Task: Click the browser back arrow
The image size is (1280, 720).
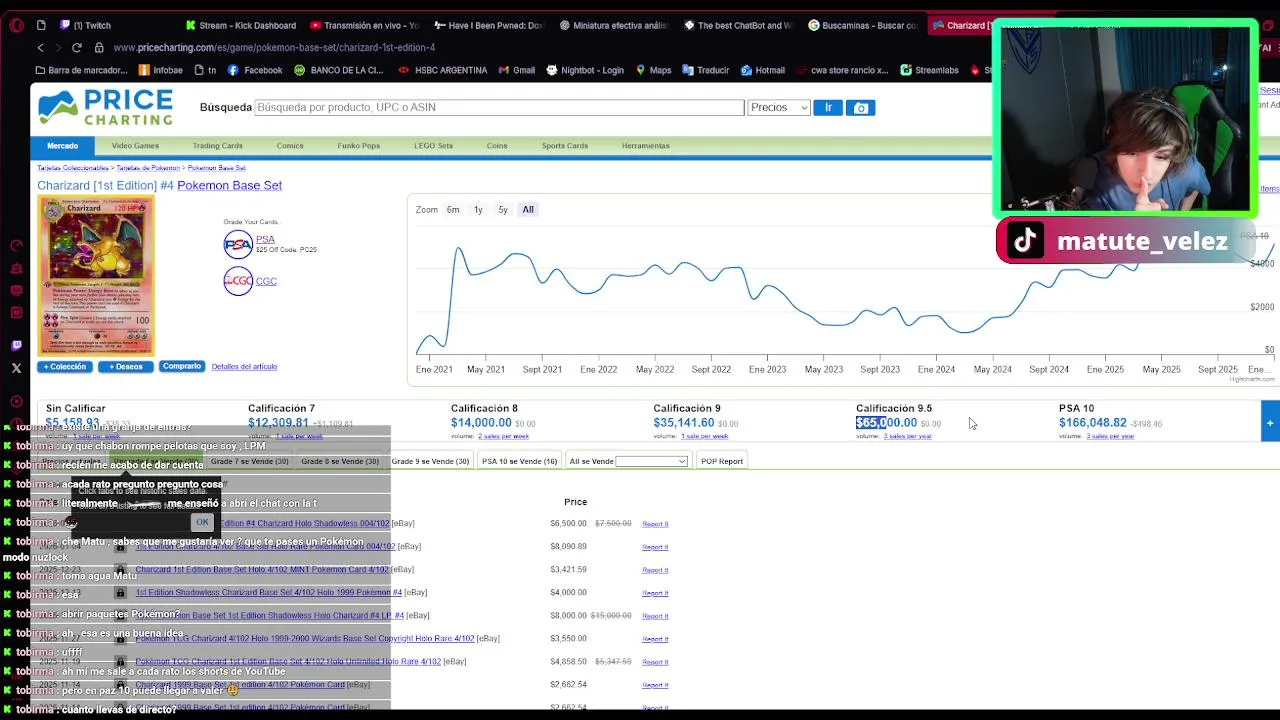Action: 40,48
